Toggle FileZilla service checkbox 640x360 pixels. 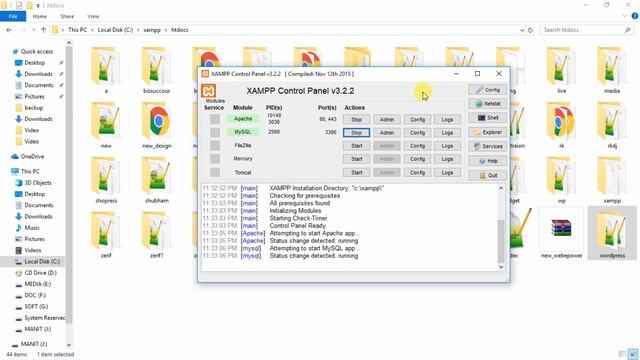(215, 145)
